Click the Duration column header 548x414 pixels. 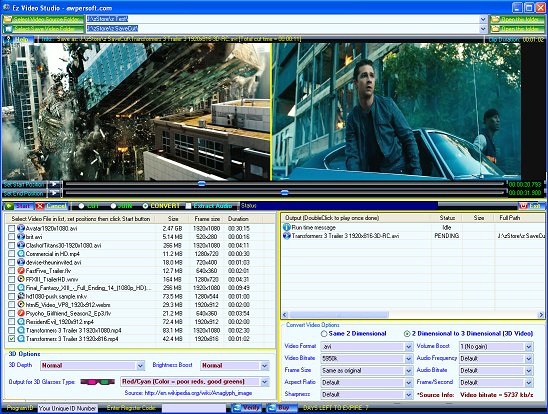pyautogui.click(x=238, y=219)
